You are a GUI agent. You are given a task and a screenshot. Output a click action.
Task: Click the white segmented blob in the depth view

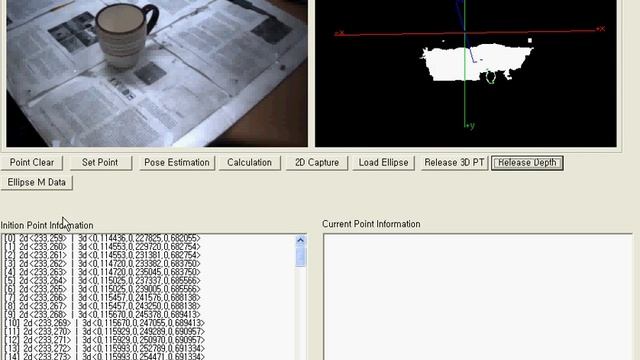pos(478,62)
